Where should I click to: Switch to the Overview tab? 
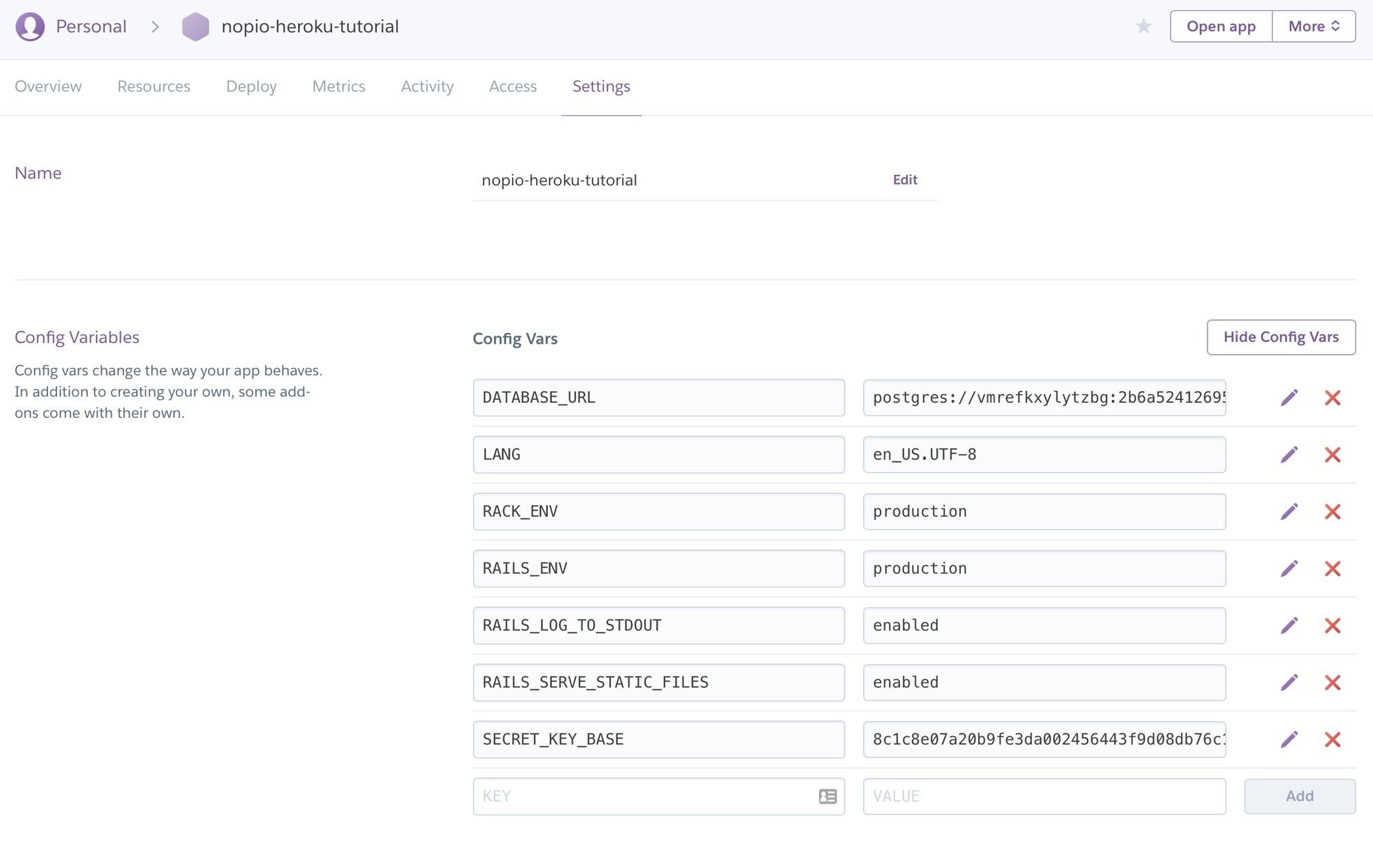pyautogui.click(x=48, y=86)
